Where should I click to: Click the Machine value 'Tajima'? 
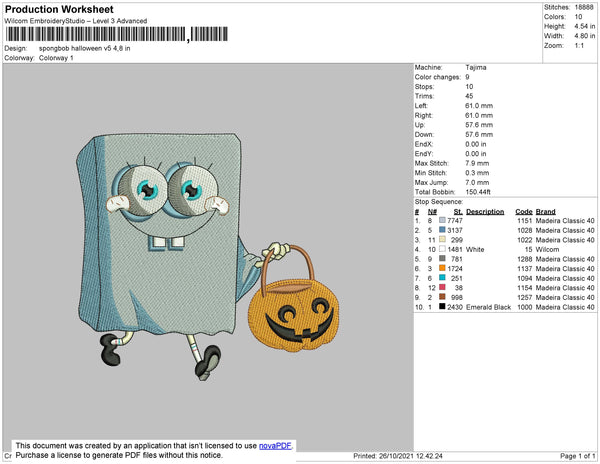pos(476,67)
